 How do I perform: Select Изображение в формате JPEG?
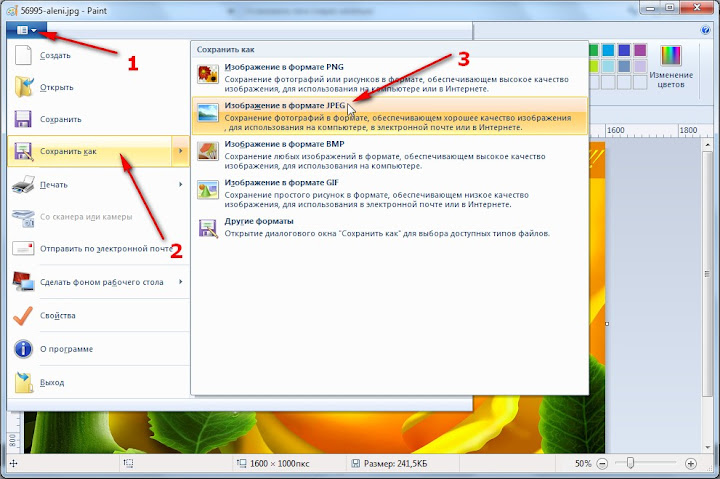click(389, 115)
